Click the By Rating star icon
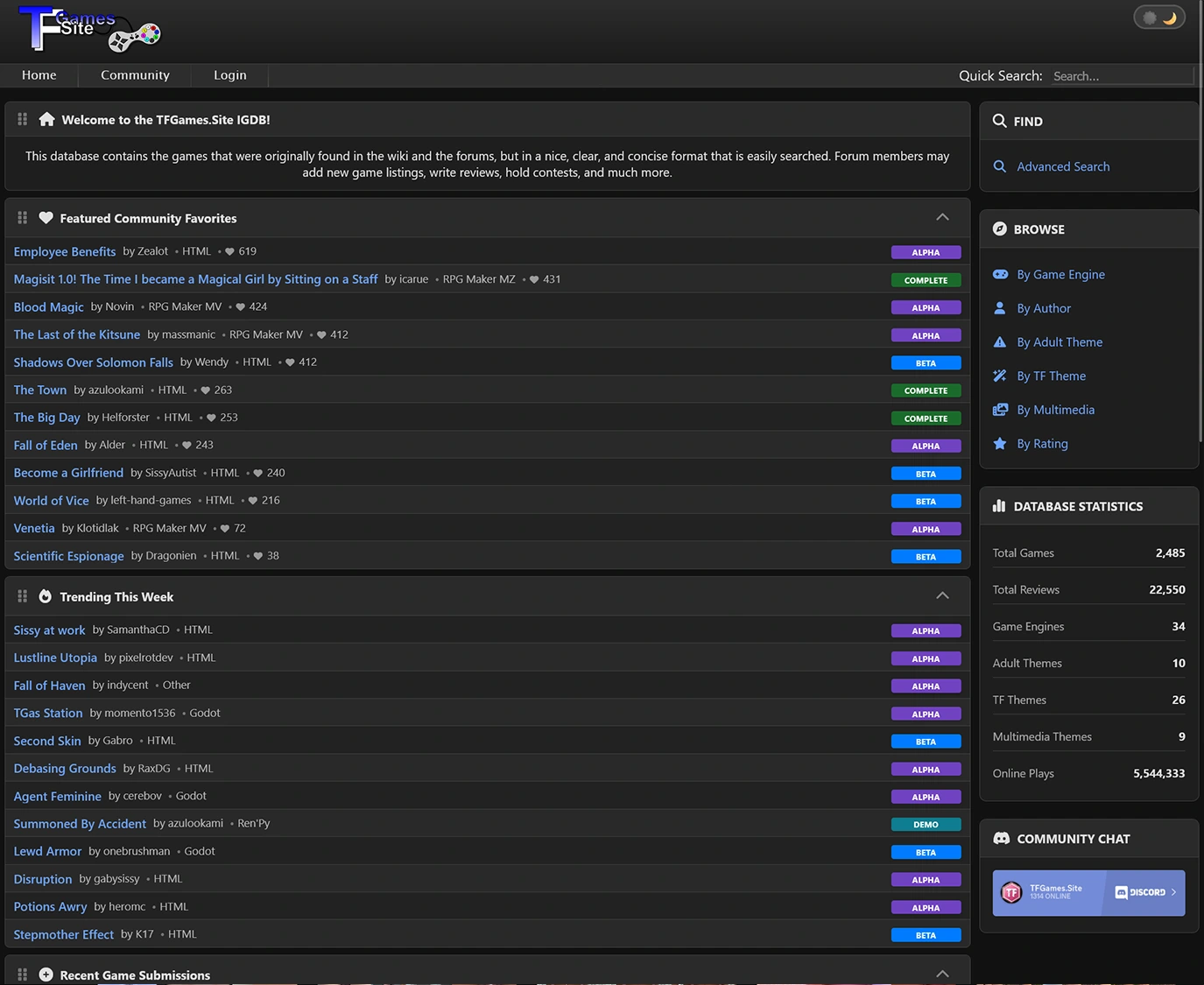This screenshot has height=985, width=1204. click(1000, 444)
